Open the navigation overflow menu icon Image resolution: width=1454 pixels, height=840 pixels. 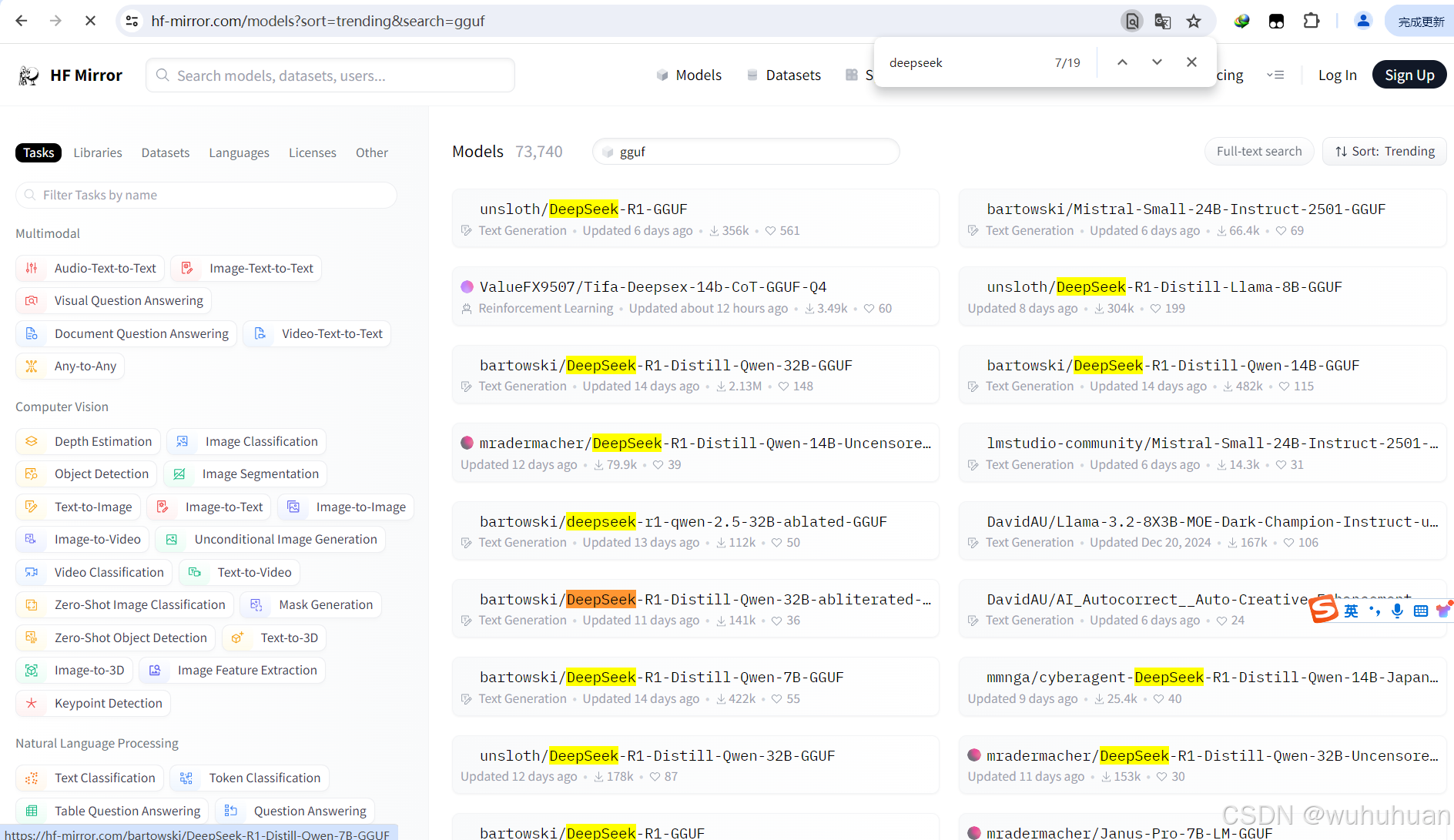[1275, 75]
